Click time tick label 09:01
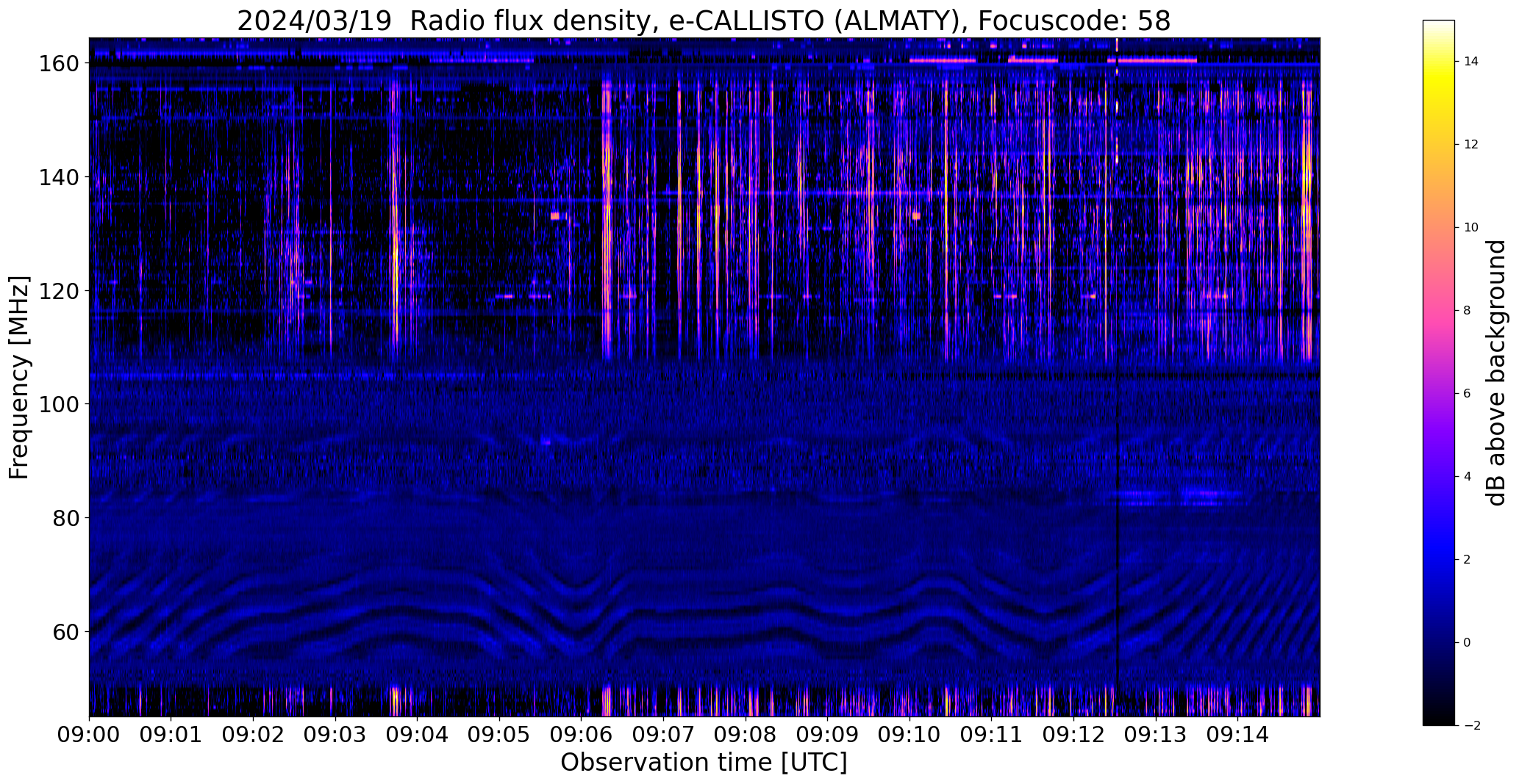The image size is (1519, 784). (x=171, y=735)
